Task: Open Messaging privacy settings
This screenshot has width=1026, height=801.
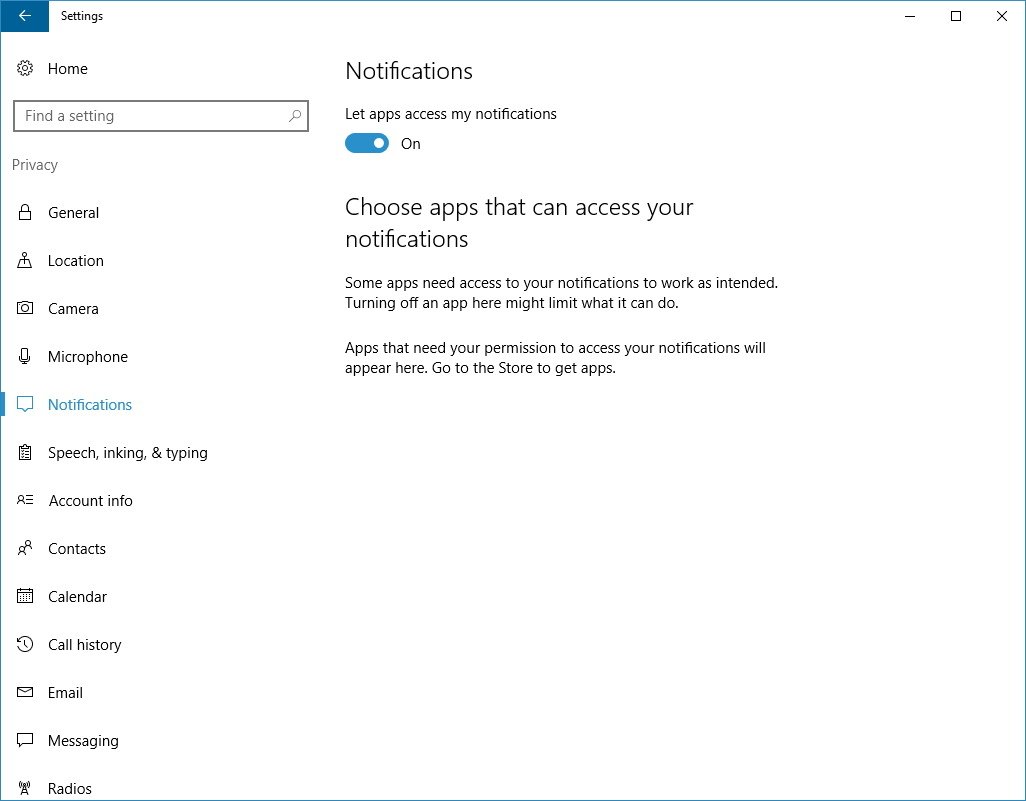Action: tap(83, 741)
